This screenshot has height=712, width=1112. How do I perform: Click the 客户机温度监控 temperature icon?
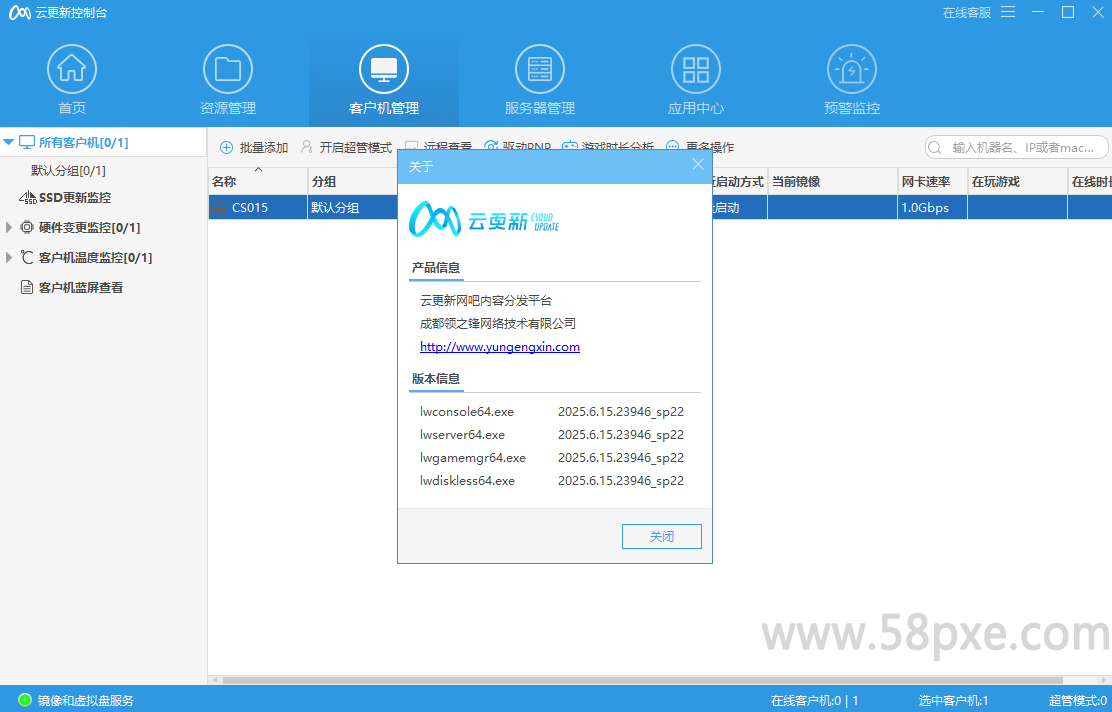(27, 257)
